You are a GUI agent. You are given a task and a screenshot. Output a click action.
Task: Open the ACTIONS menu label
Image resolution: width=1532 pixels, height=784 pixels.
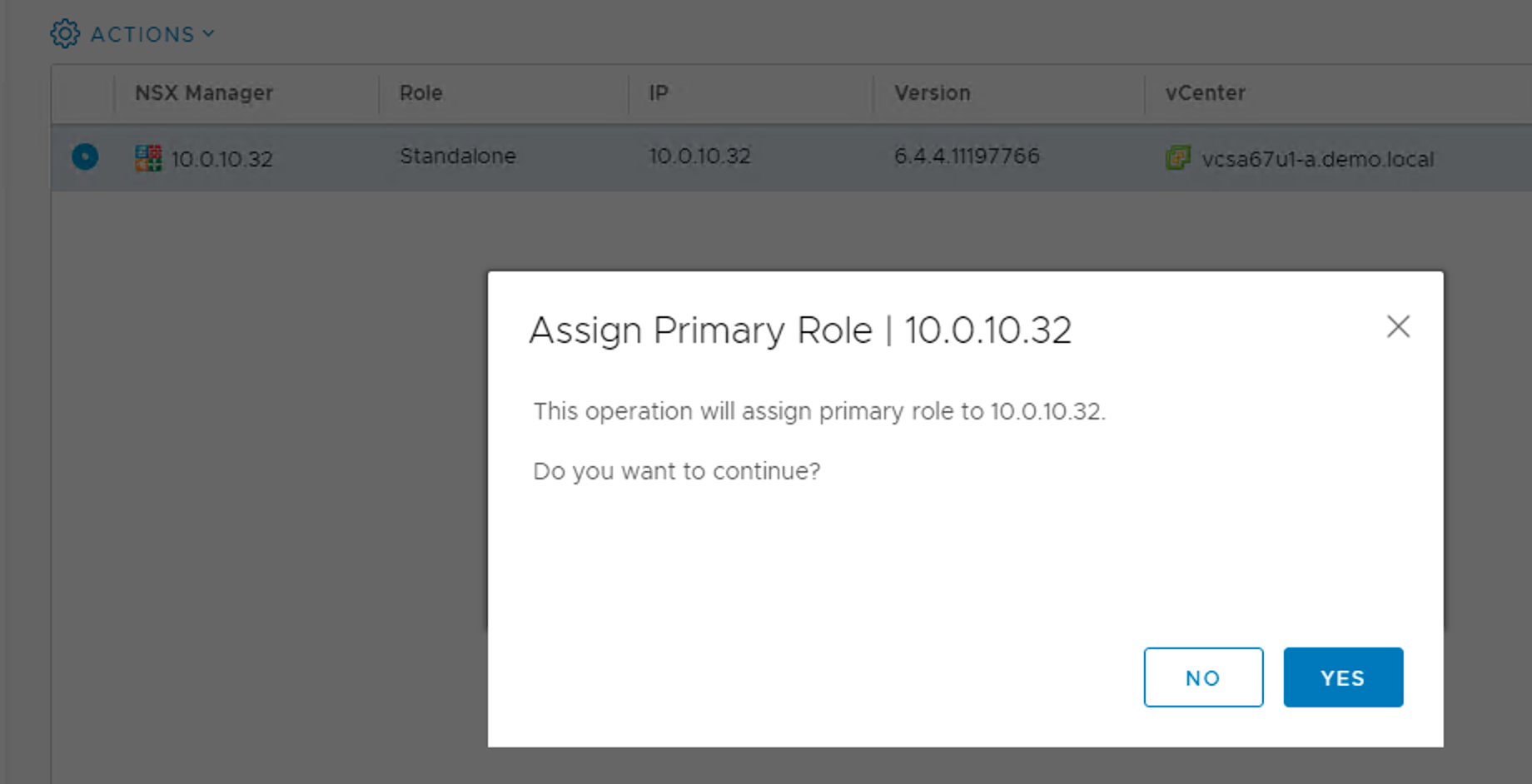coord(142,34)
